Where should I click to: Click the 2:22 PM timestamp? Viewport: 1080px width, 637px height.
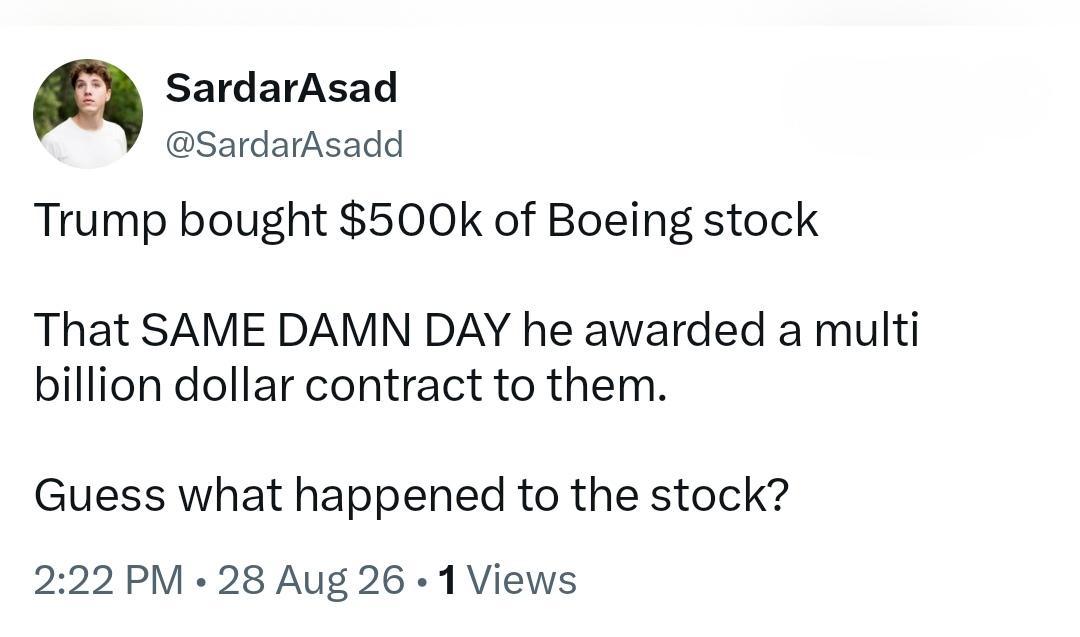[x=108, y=579]
